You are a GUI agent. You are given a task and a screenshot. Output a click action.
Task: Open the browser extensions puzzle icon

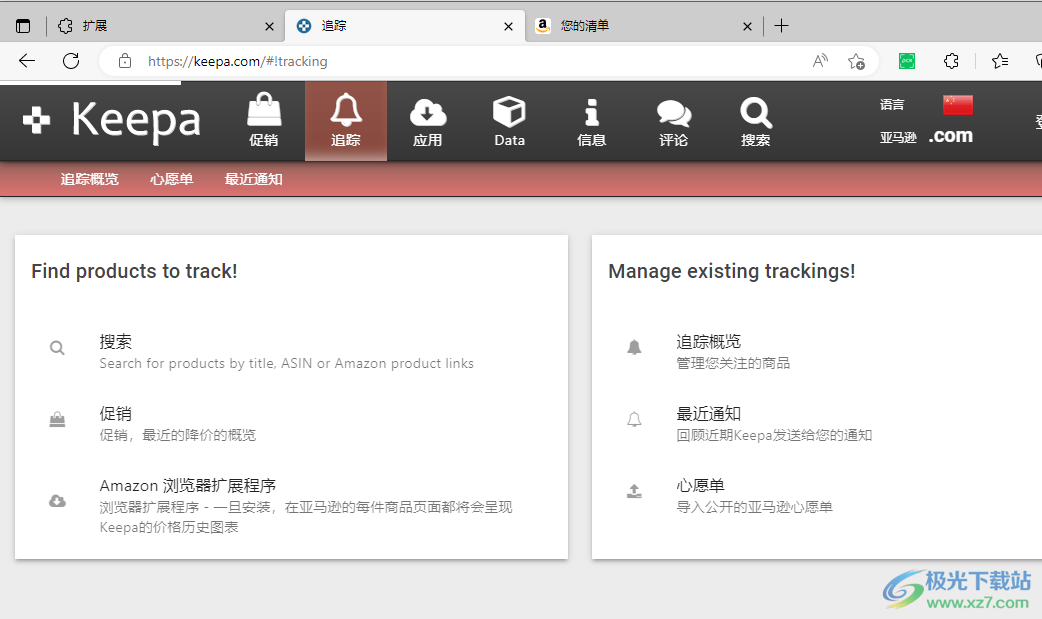pyautogui.click(x=951, y=61)
